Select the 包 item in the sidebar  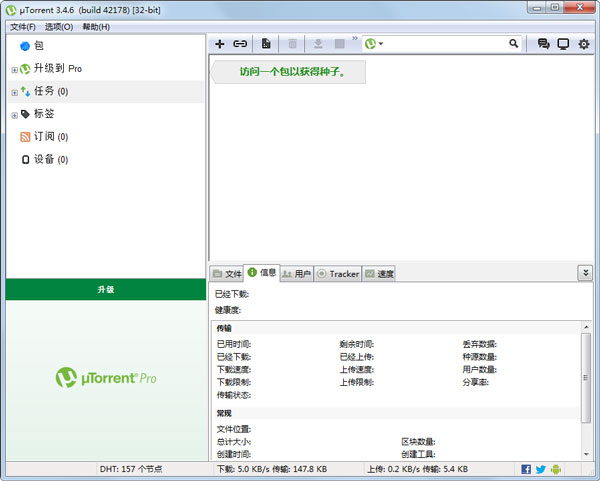click(39, 46)
